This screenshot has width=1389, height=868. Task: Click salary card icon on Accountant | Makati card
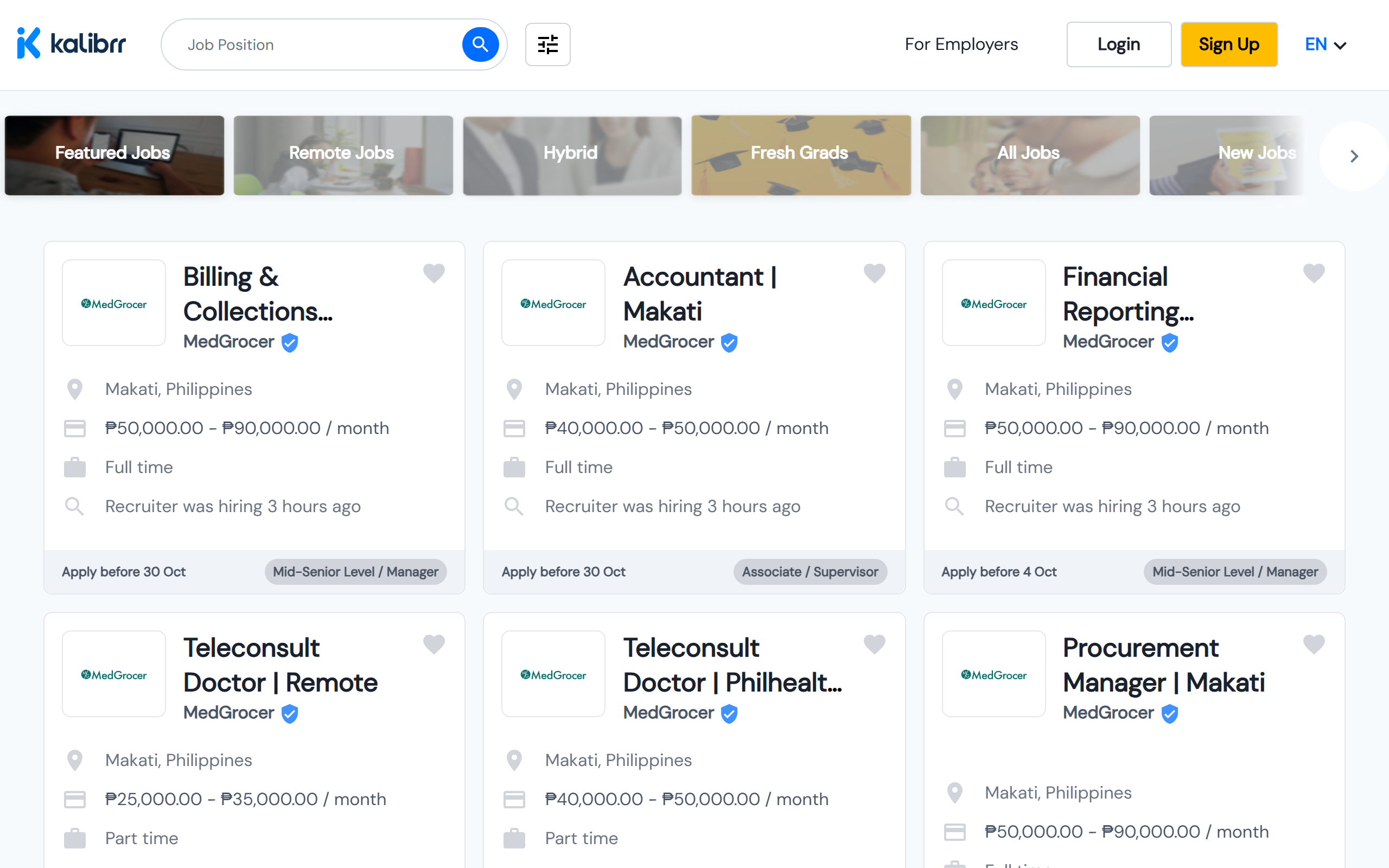514,428
